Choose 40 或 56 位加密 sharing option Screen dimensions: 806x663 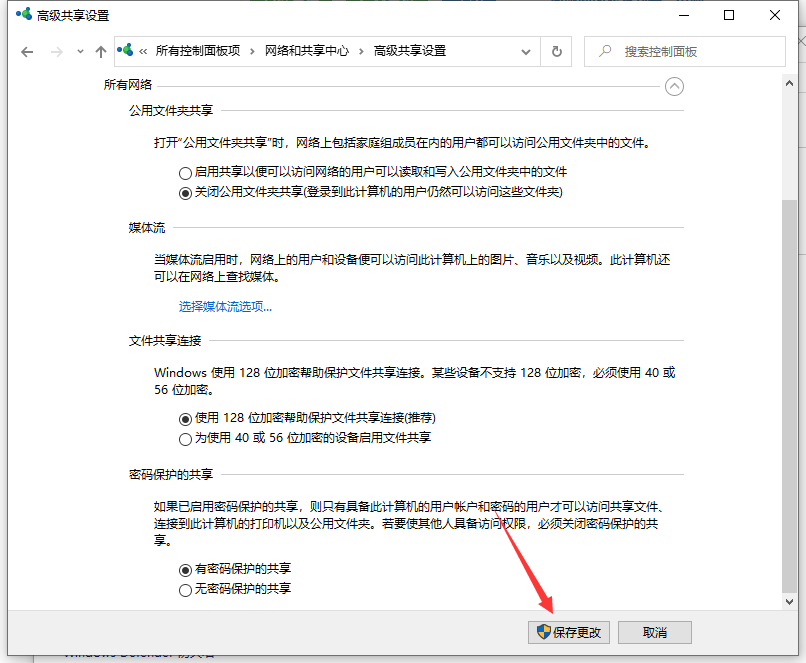coord(185,438)
